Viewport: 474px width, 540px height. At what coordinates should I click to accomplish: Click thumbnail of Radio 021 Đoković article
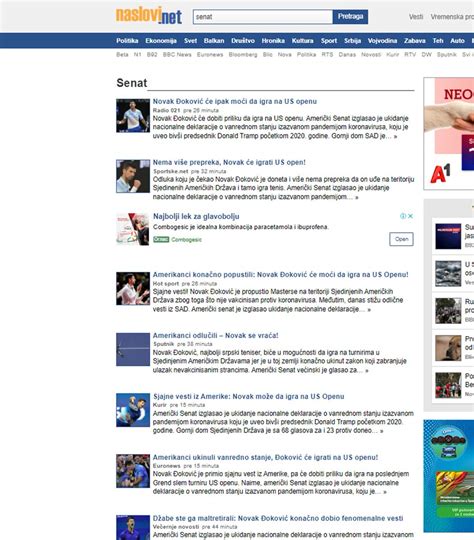[133, 116]
